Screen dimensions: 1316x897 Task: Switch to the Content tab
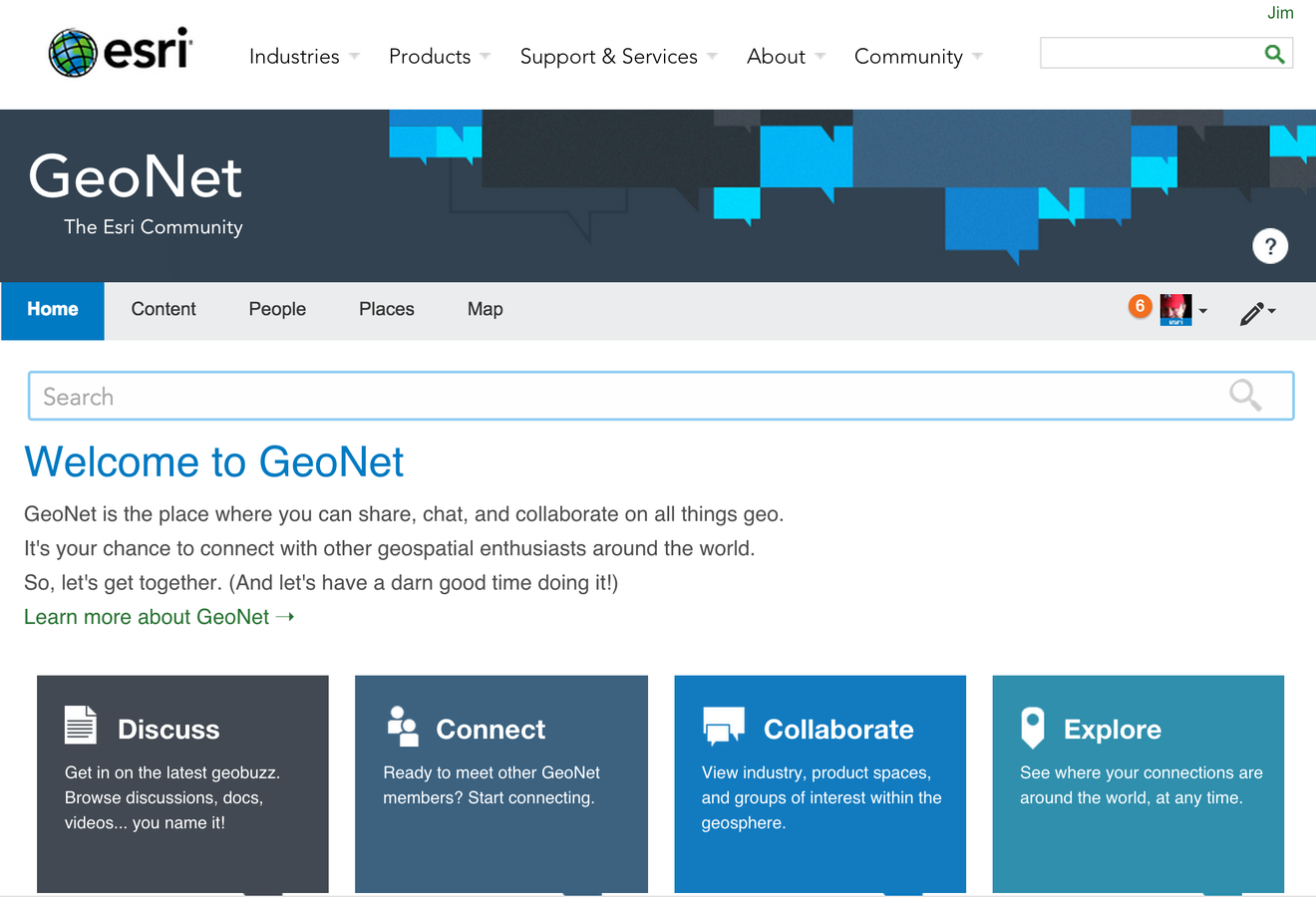click(164, 310)
